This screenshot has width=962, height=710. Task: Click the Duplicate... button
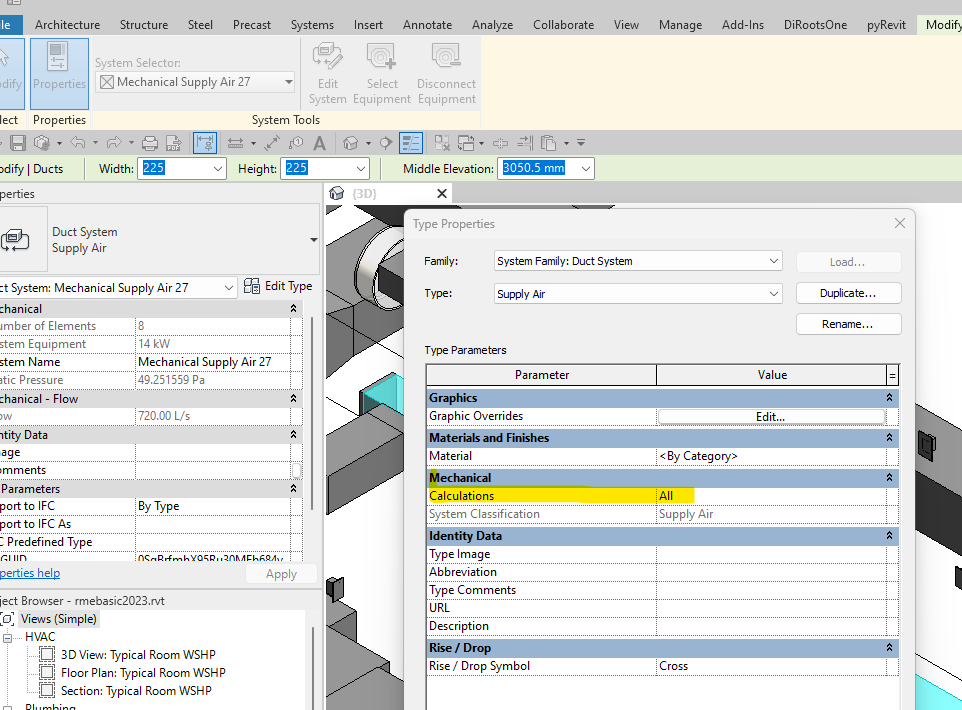pos(848,293)
